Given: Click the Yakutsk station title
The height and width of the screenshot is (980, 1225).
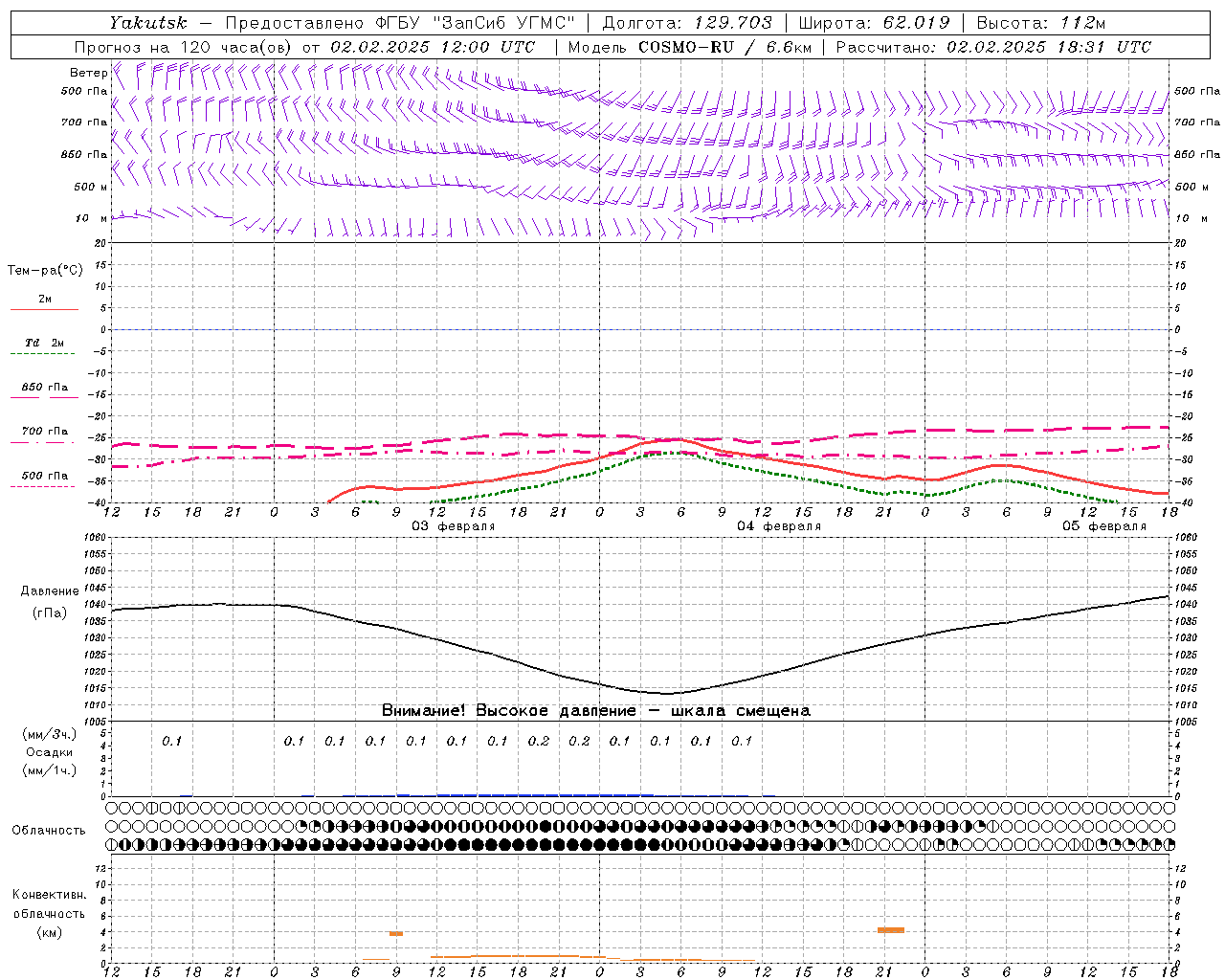Looking at the screenshot, I should (147, 23).
